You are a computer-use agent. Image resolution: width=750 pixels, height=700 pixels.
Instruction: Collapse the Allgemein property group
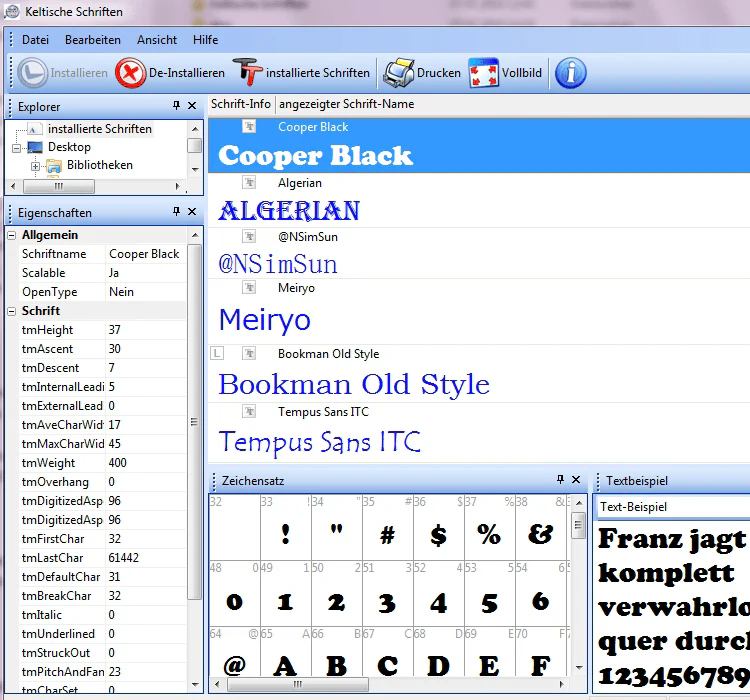pos(12,235)
